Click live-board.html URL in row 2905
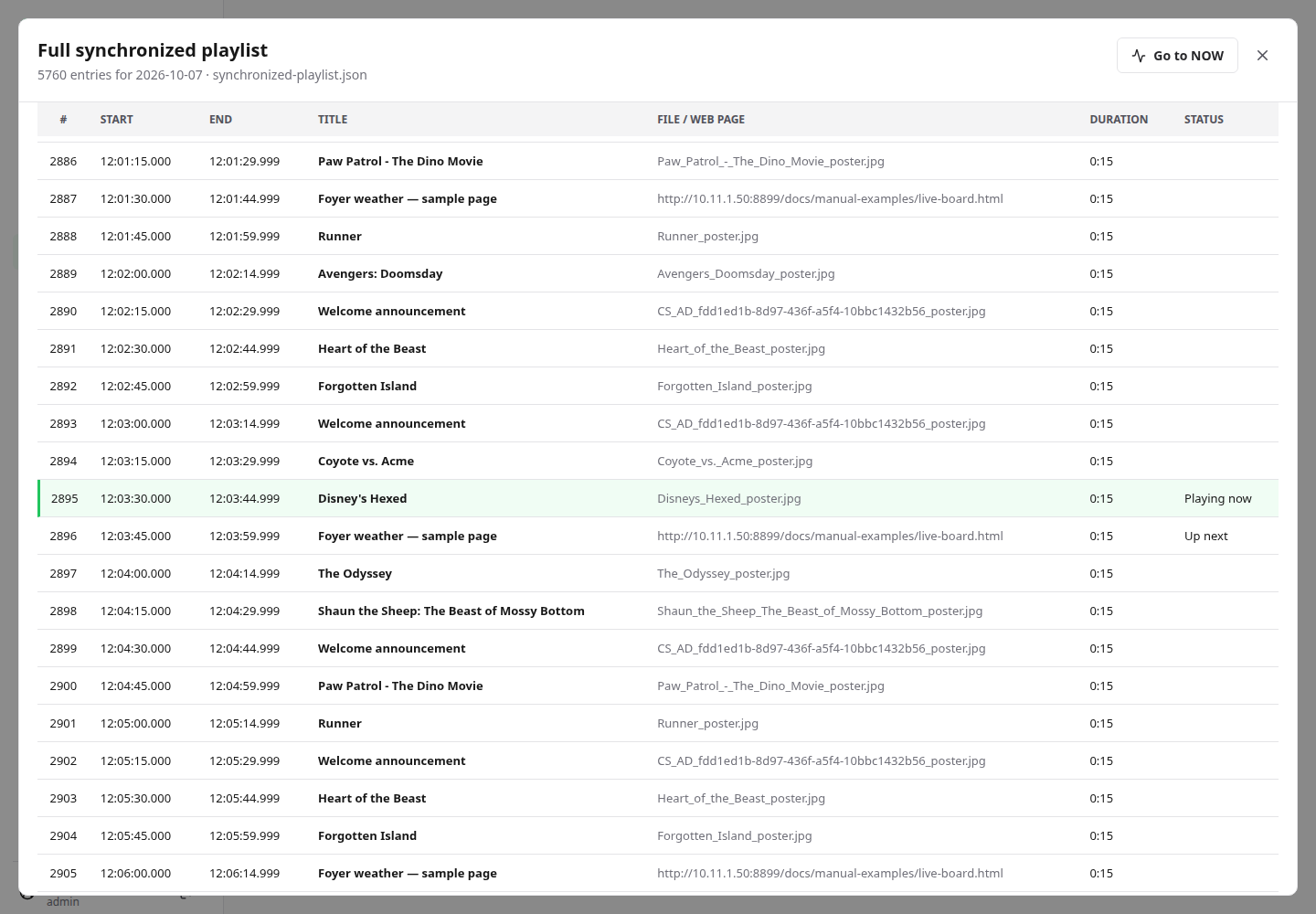The width and height of the screenshot is (1316, 914). pos(830,874)
